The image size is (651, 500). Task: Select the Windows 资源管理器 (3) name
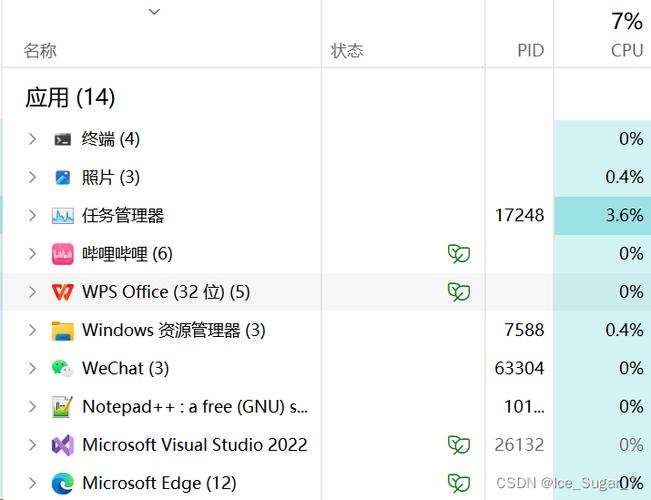[174, 330]
